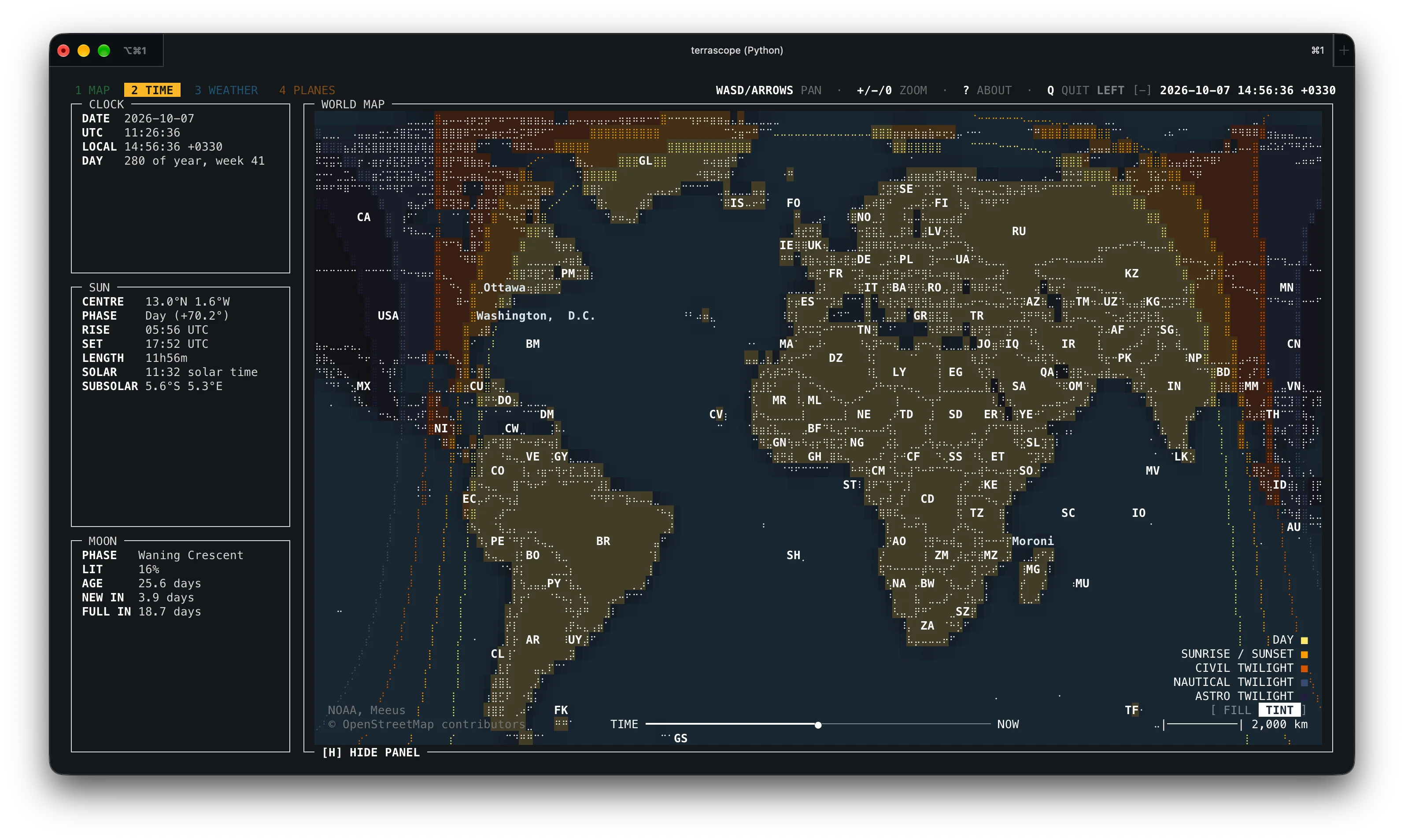This screenshot has width=1404, height=840.
Task: Click the IN India country label
Action: point(1174,386)
